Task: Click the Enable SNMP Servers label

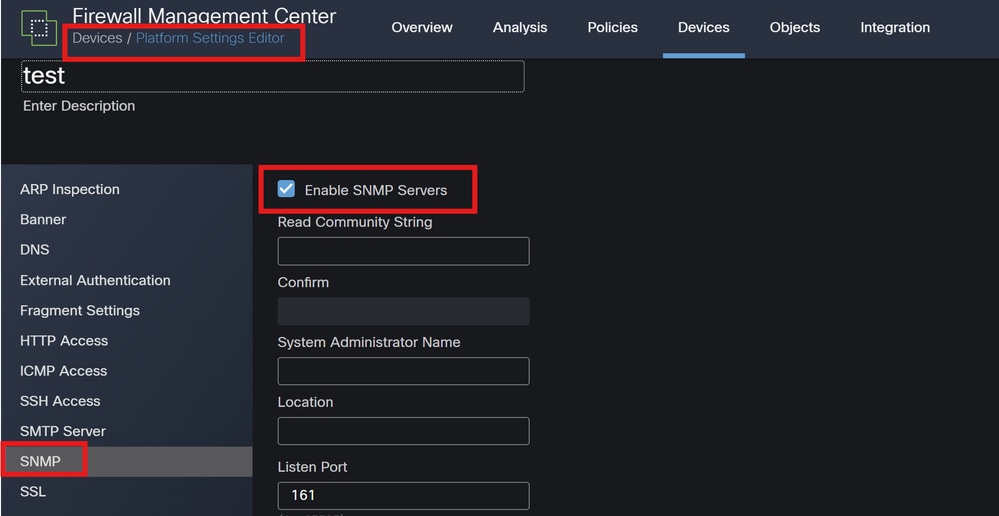Action: (x=376, y=190)
